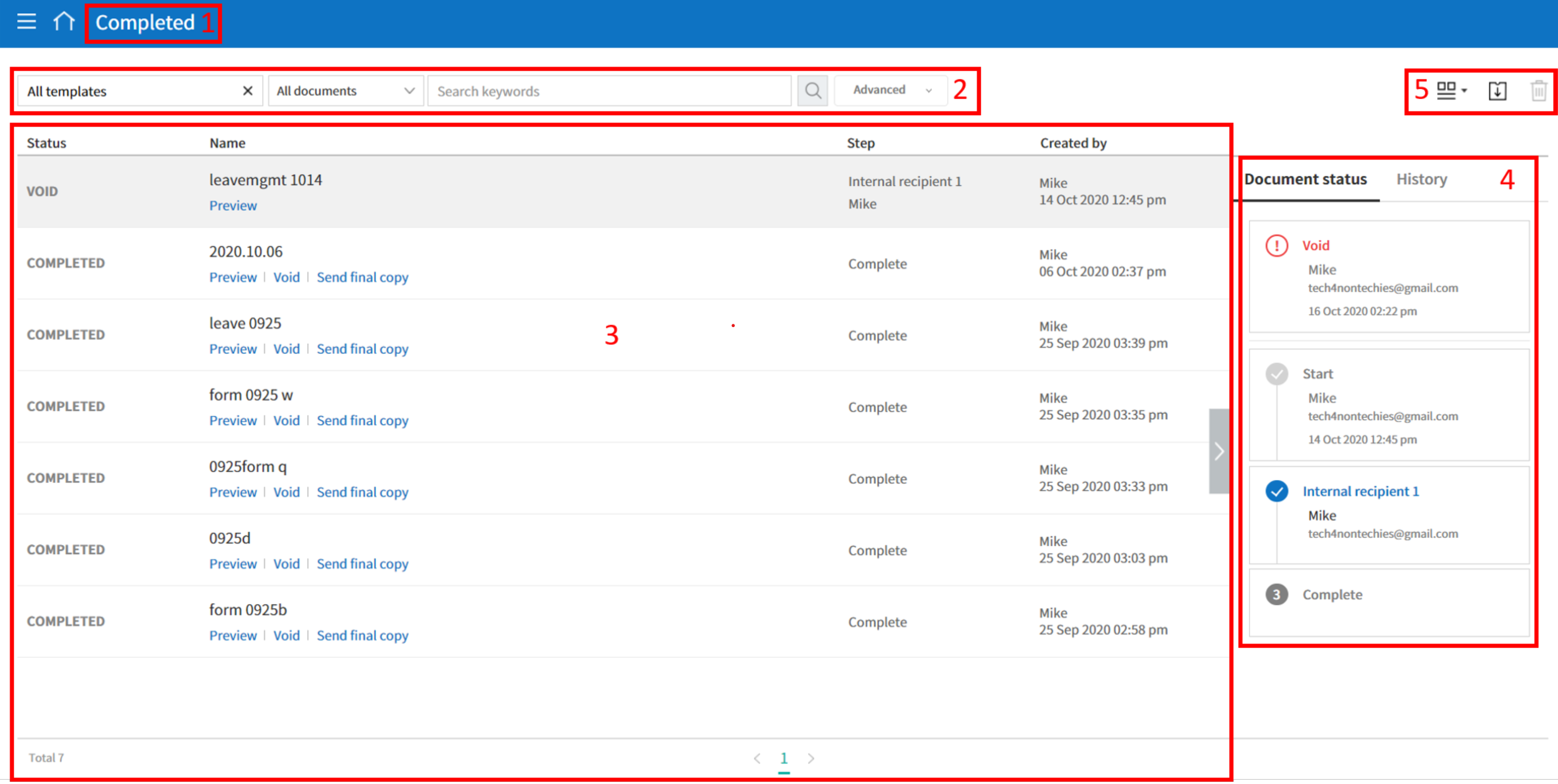1558x784 pixels.
Task: Preview the leavemgmt 1014 document
Action: pos(233,205)
